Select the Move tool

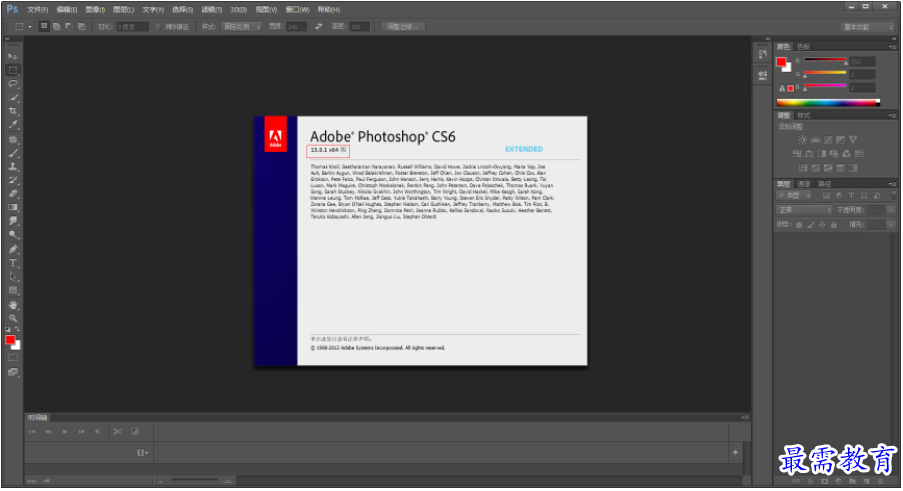point(13,56)
